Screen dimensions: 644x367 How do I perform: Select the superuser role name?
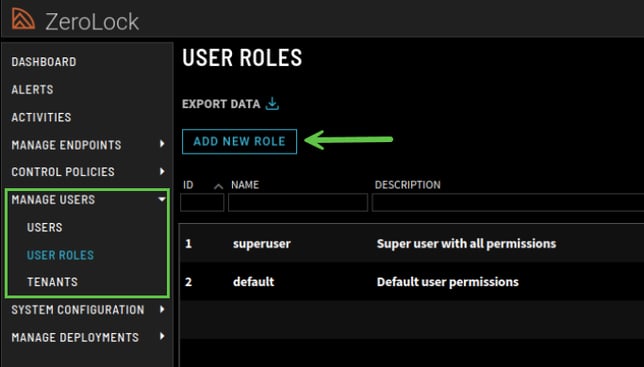[262, 244]
